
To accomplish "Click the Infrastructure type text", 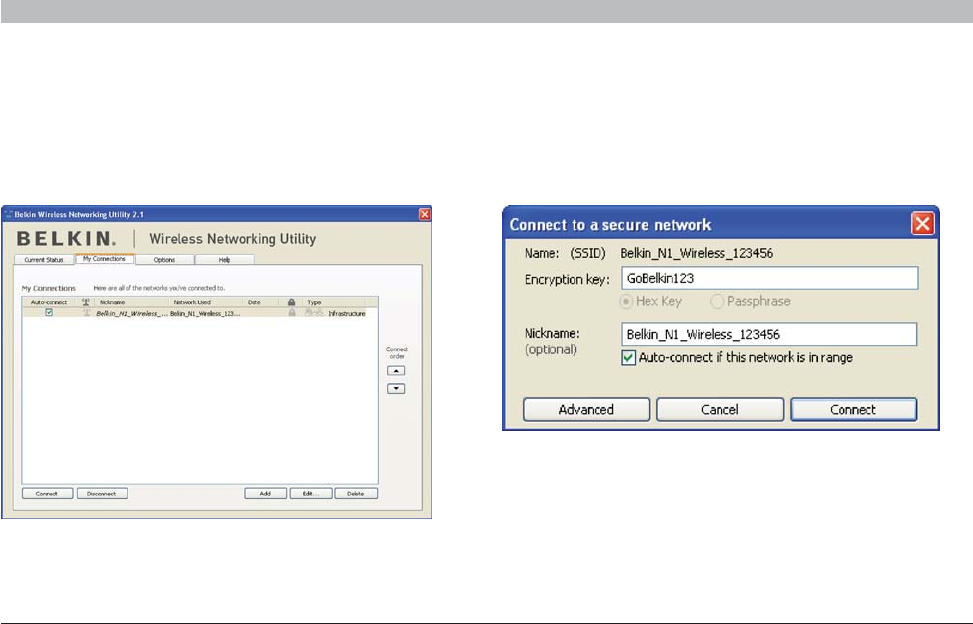I will click(347, 313).
